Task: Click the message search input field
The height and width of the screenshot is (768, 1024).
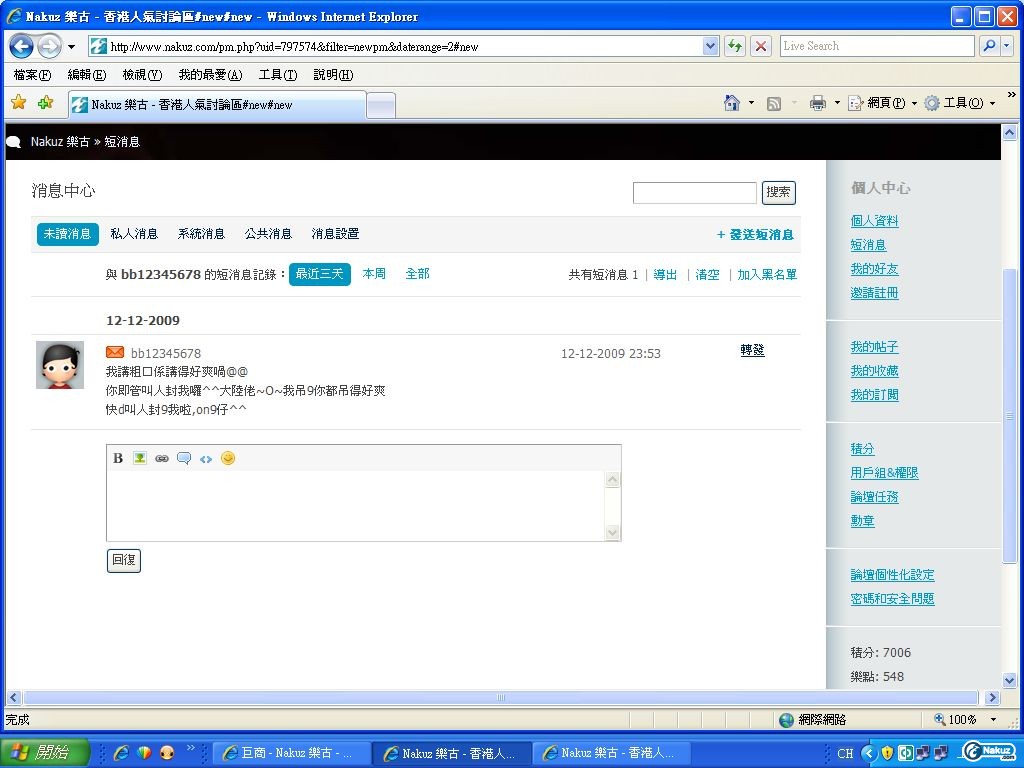Action: tap(694, 193)
